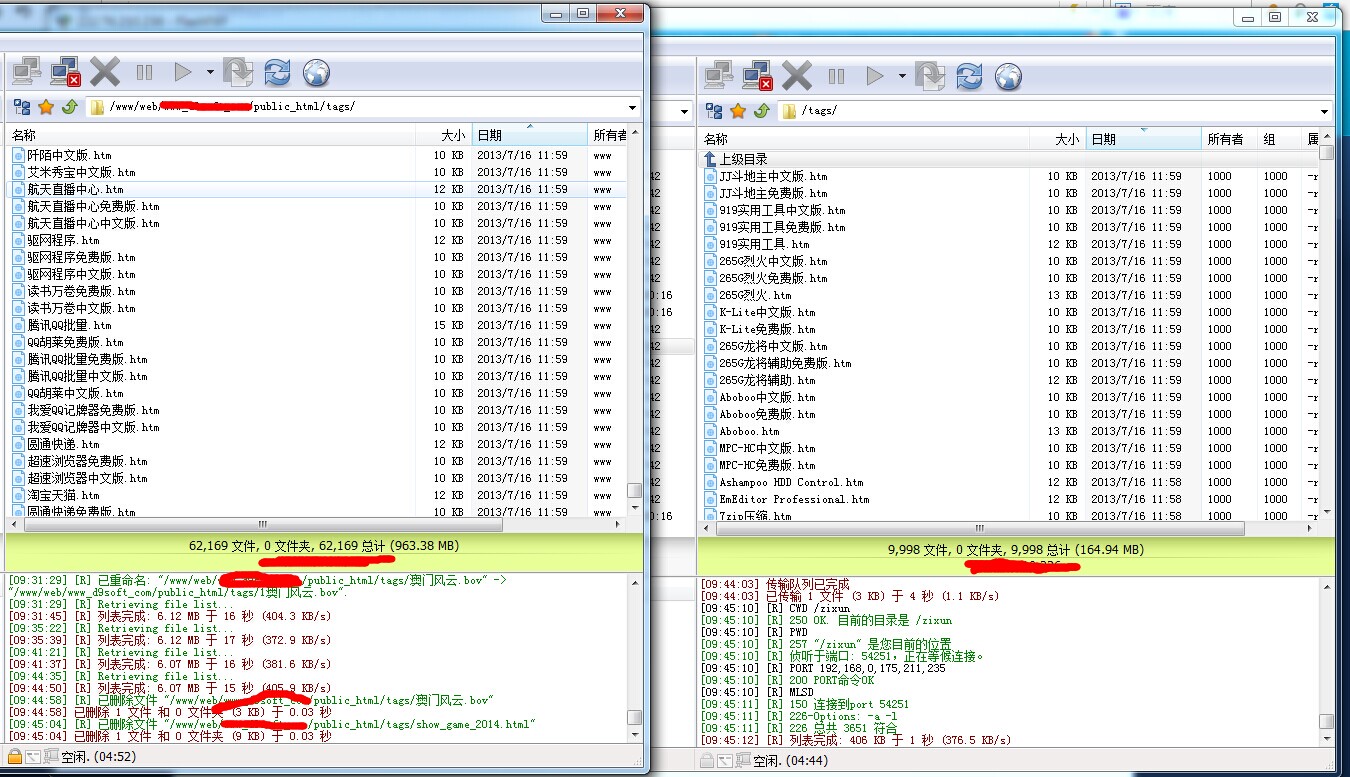The width and height of the screenshot is (1350, 777).
Task: Click Abort X icon in right window
Action: [797, 76]
